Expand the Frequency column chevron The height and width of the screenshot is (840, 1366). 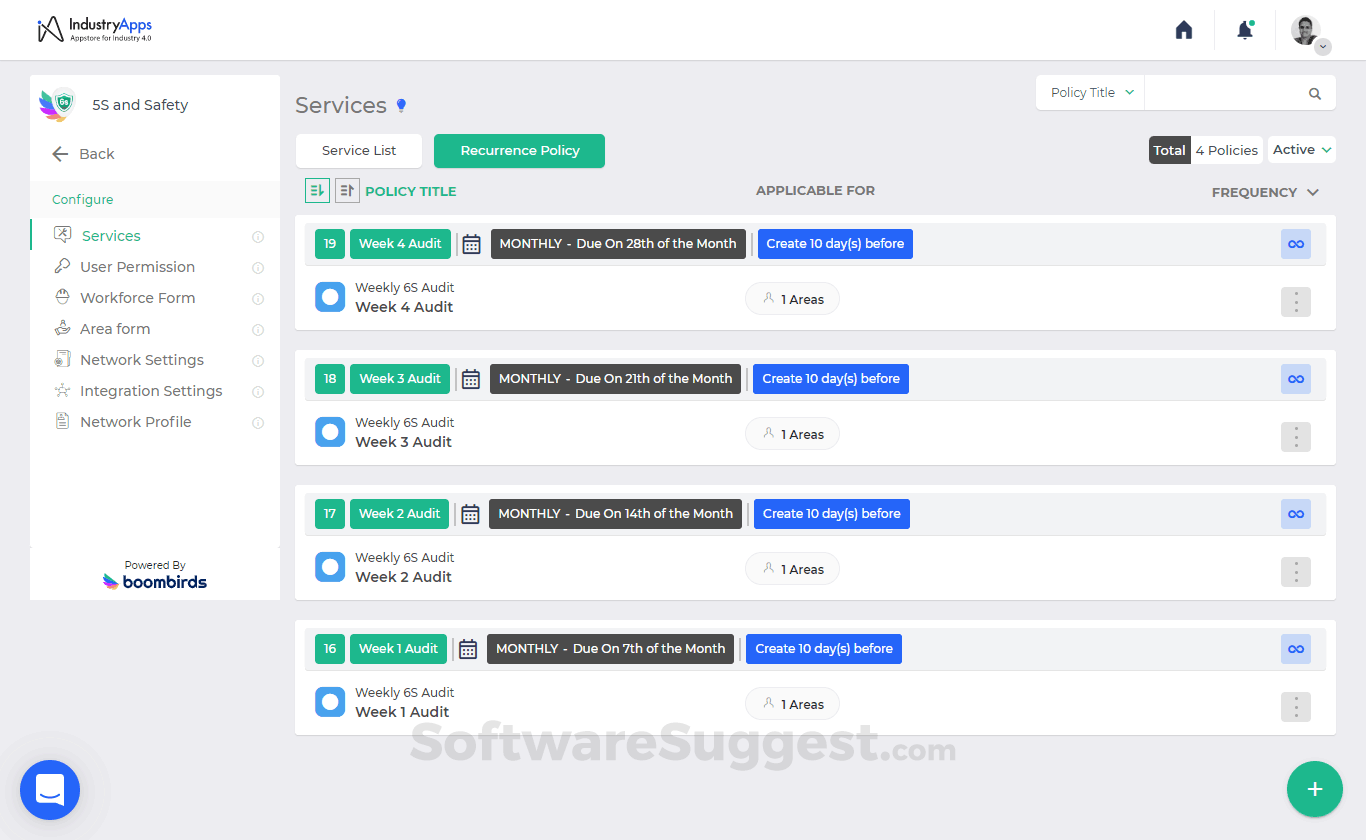1313,192
